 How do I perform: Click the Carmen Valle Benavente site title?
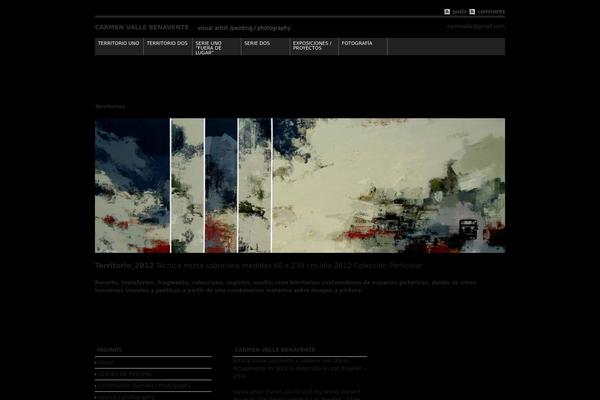click(142, 28)
